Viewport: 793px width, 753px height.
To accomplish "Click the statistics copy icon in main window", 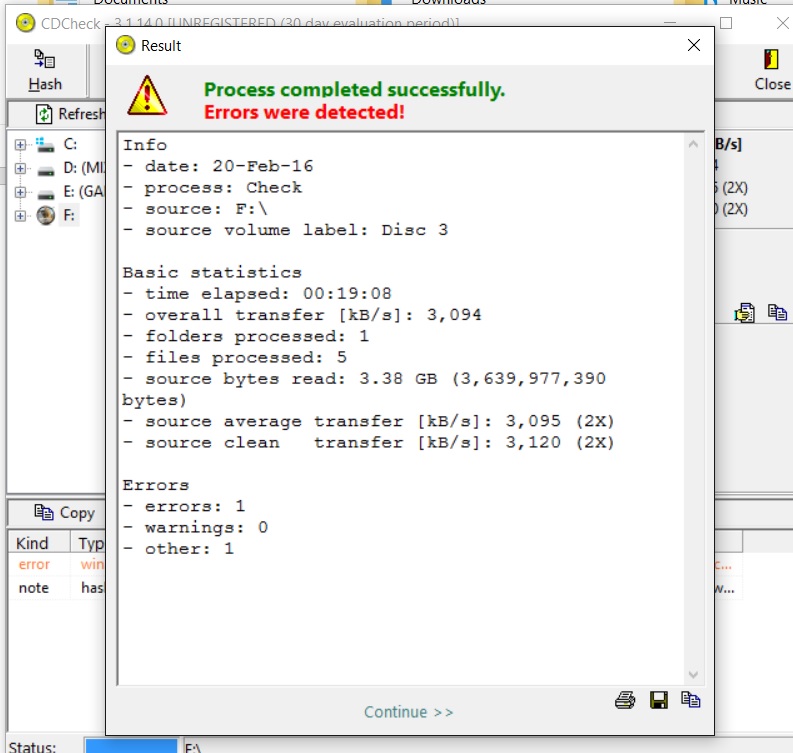I will 777,312.
